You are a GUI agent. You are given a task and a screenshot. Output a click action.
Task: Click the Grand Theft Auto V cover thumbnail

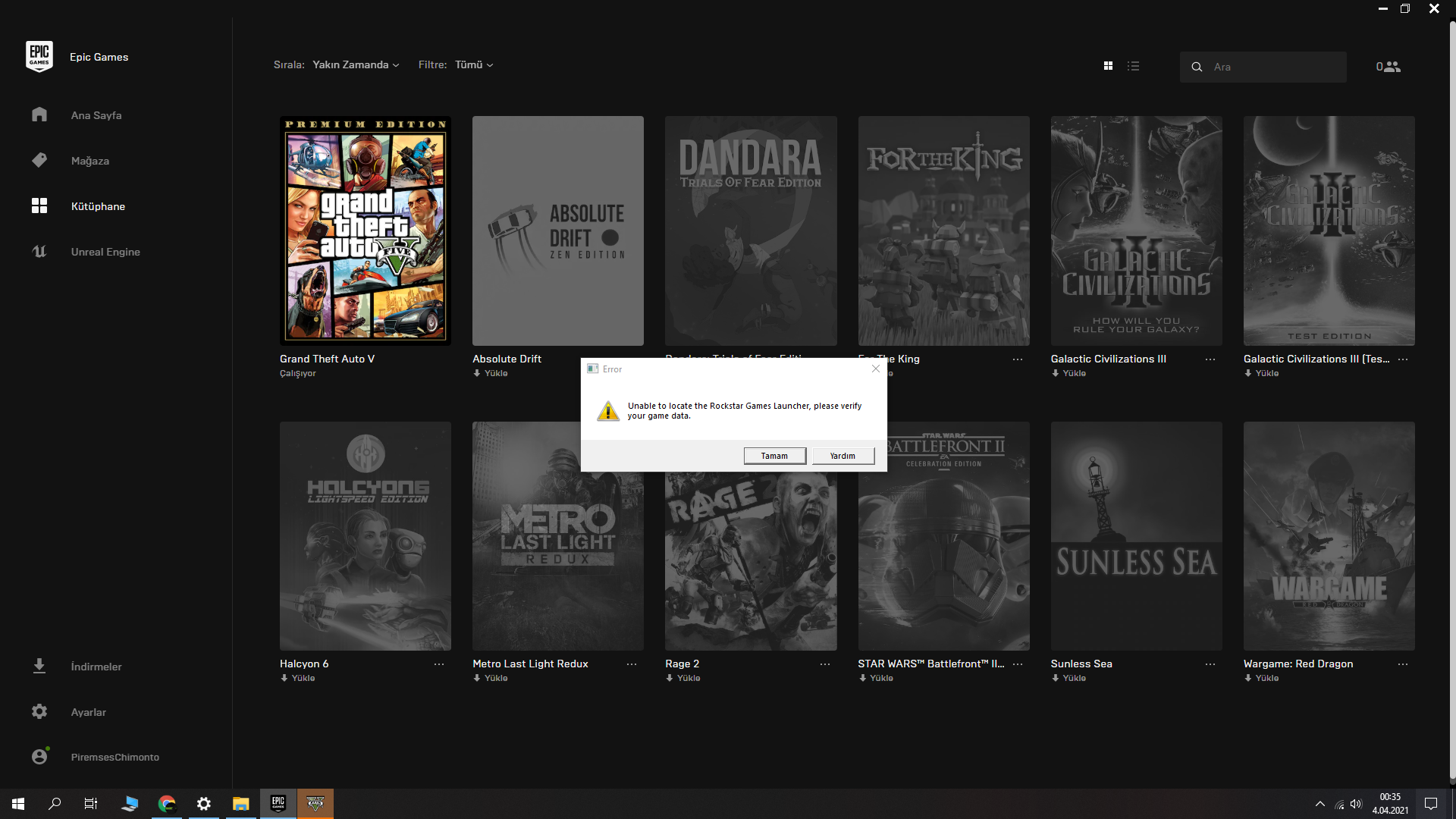pyautogui.click(x=365, y=231)
